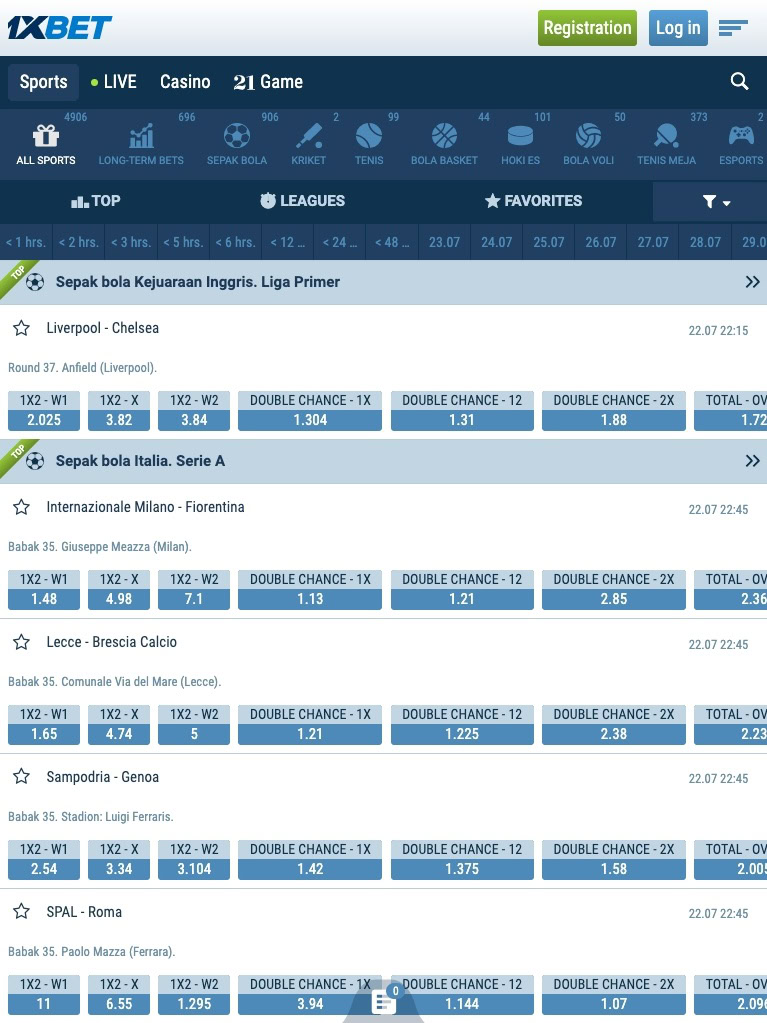Image resolution: width=767 pixels, height=1023 pixels.
Task: Select the LEAGUES tab
Action: [x=303, y=201]
